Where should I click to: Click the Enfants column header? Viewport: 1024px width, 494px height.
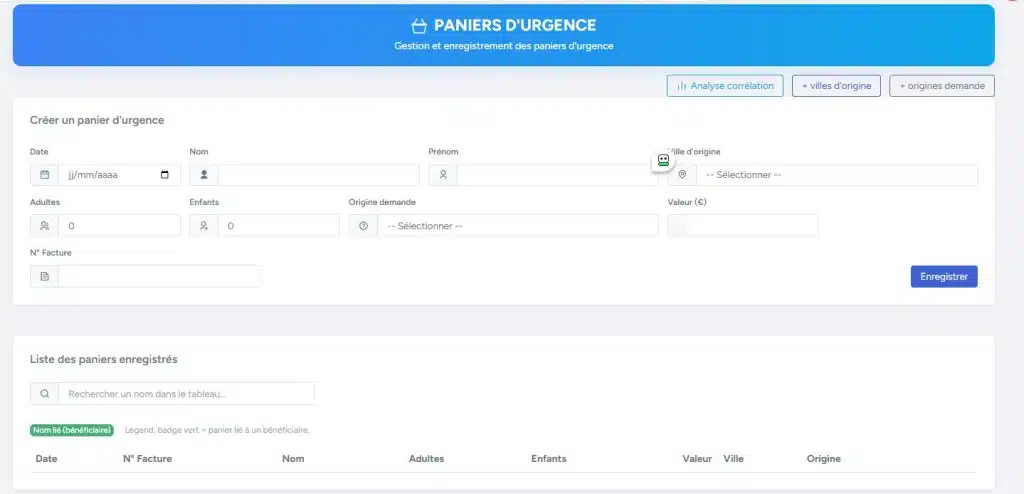click(x=549, y=459)
